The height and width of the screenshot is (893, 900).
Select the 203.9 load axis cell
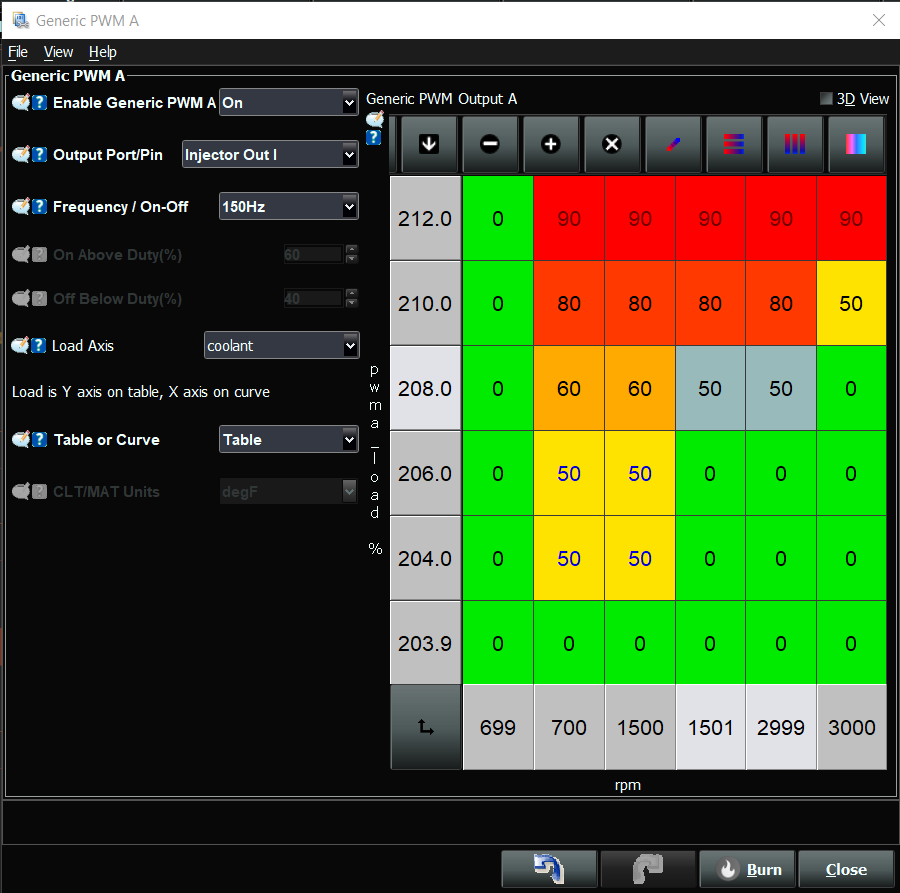(425, 643)
